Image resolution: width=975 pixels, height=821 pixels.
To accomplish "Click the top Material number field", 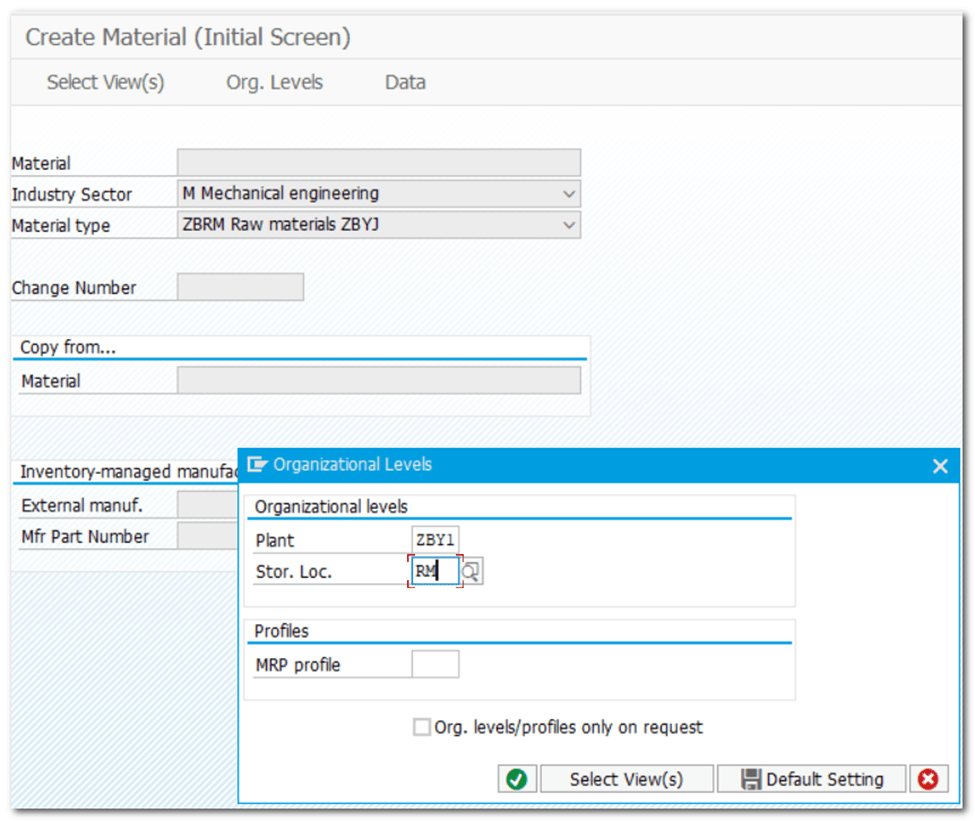I will click(x=378, y=163).
